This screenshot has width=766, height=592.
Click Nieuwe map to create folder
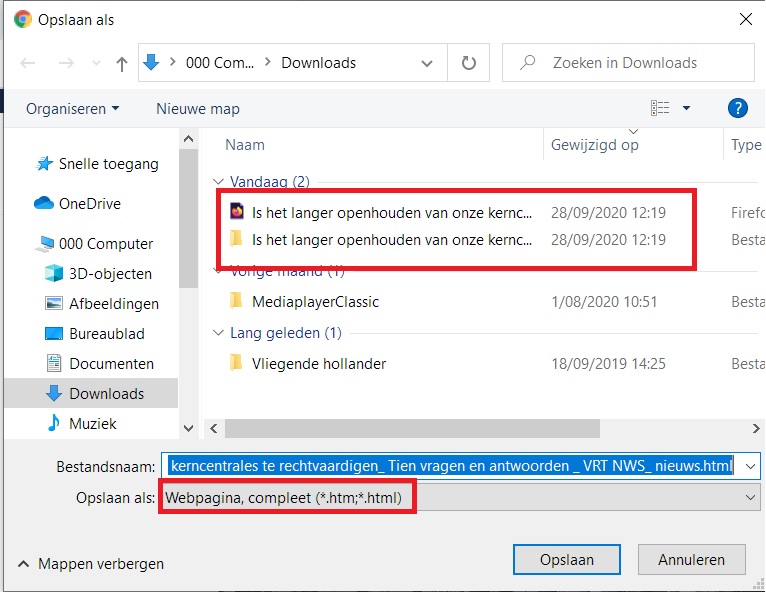click(198, 108)
